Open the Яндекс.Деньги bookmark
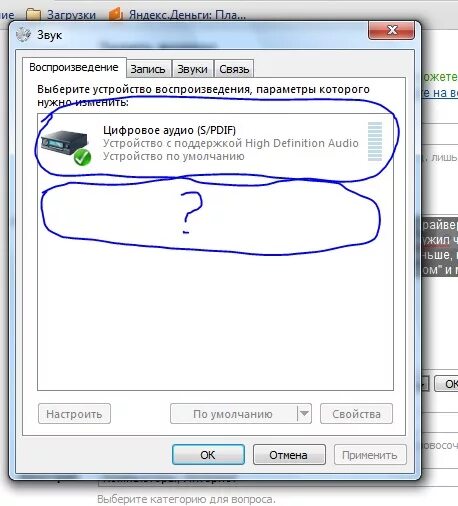The height and width of the screenshot is (506, 458). click(x=177, y=15)
